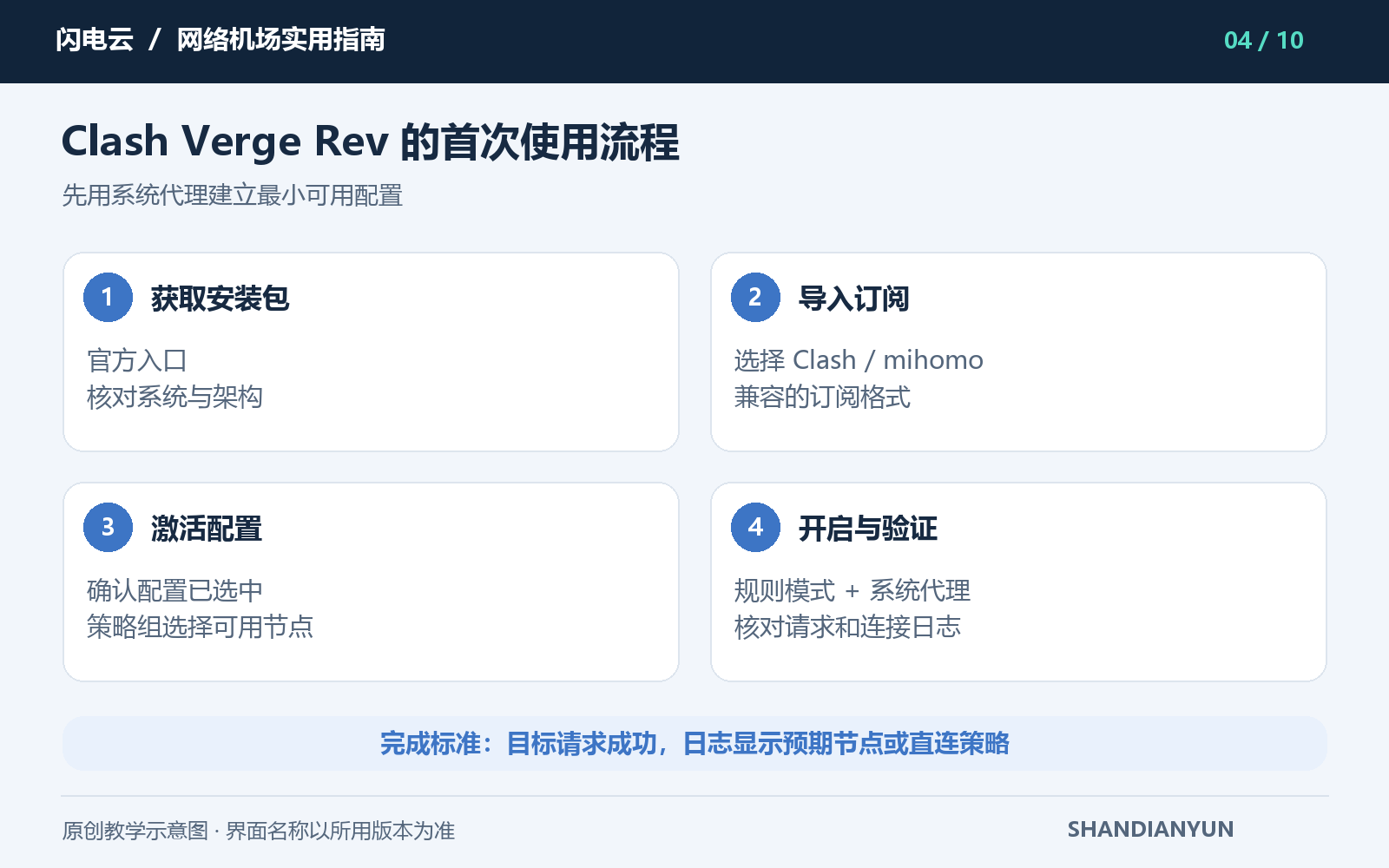Select the 激活配置 card heading
The width and height of the screenshot is (1389, 868).
click(207, 529)
